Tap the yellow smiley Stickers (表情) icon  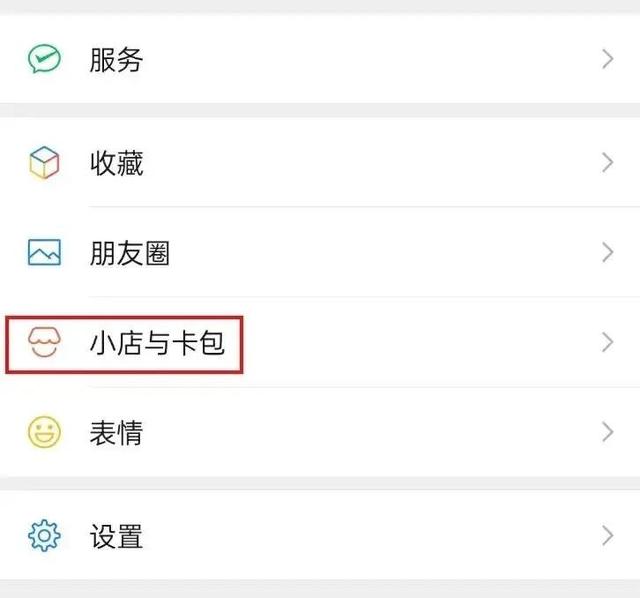(44, 433)
